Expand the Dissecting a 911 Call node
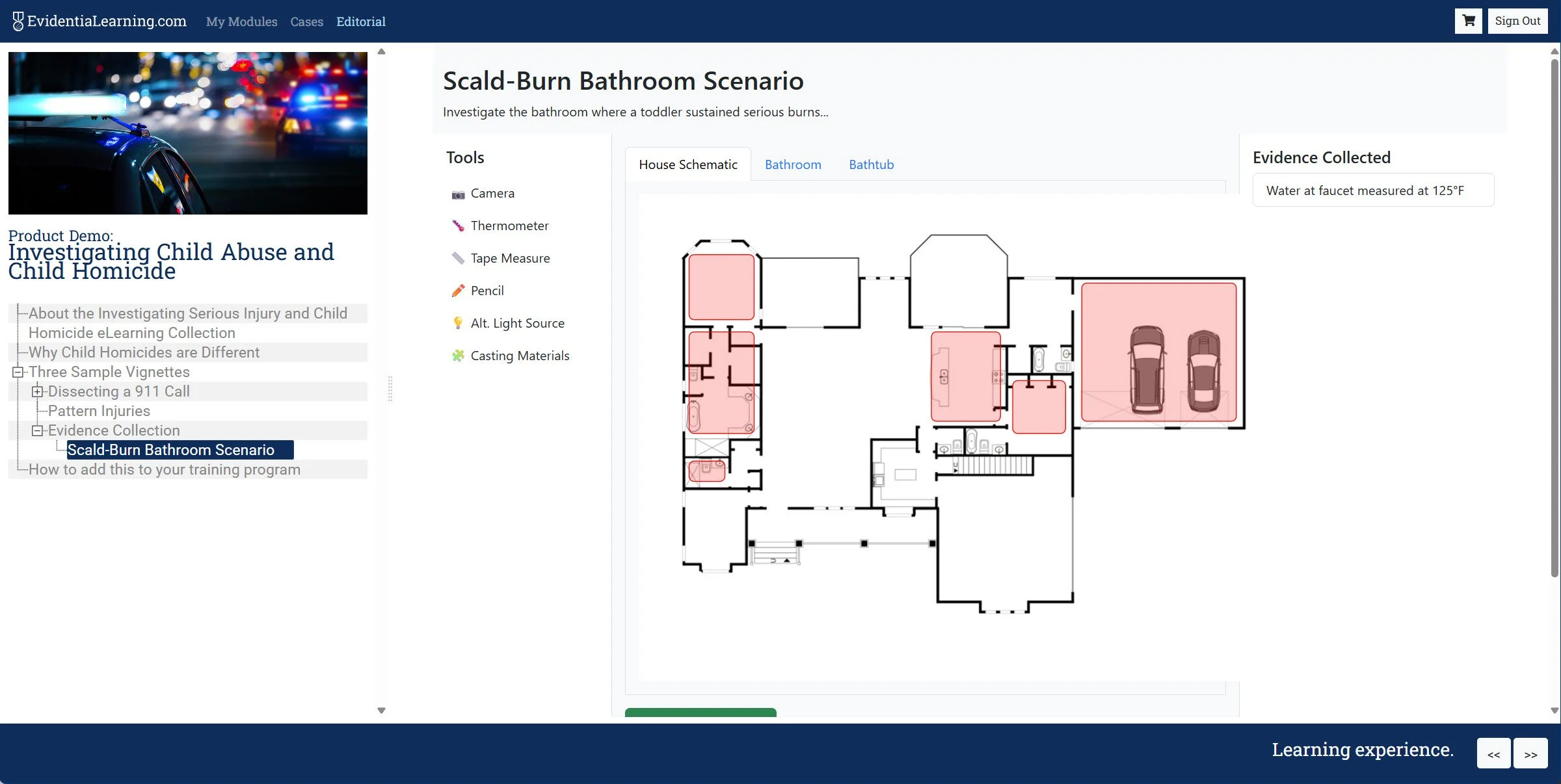Screen dimensions: 1561x784 point(37,391)
